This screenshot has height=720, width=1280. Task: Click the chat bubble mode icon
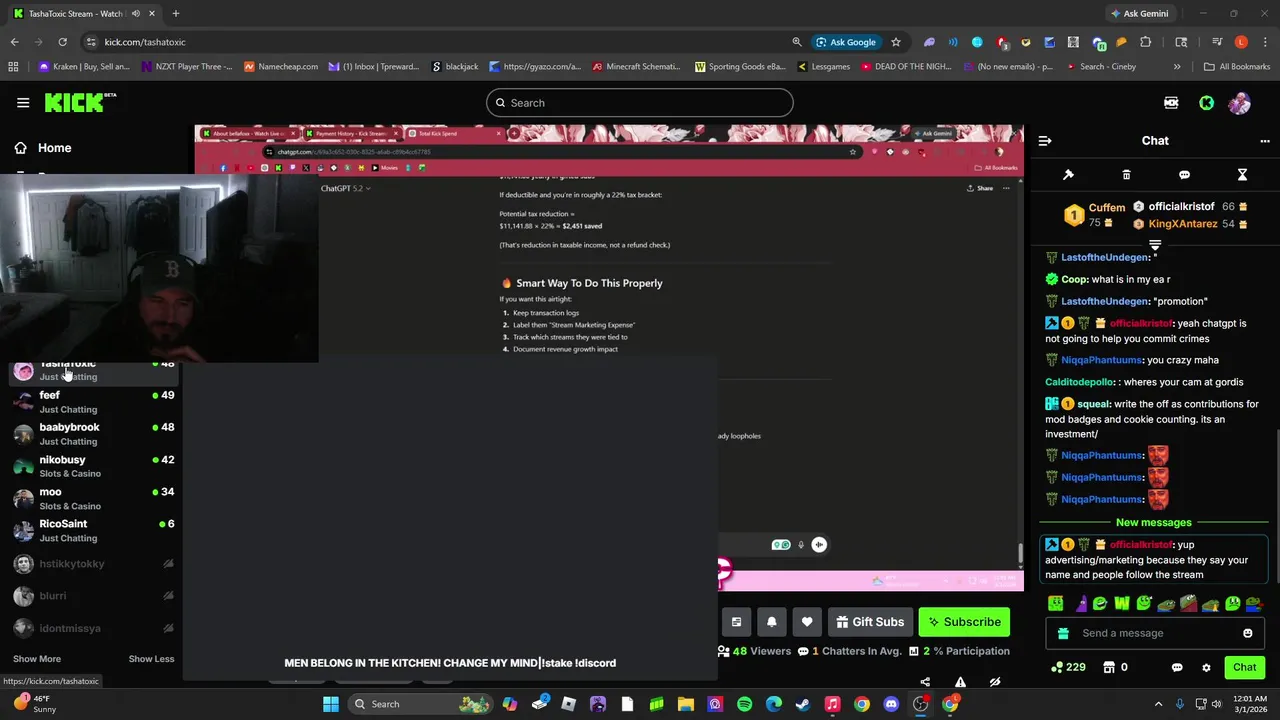point(1184,175)
